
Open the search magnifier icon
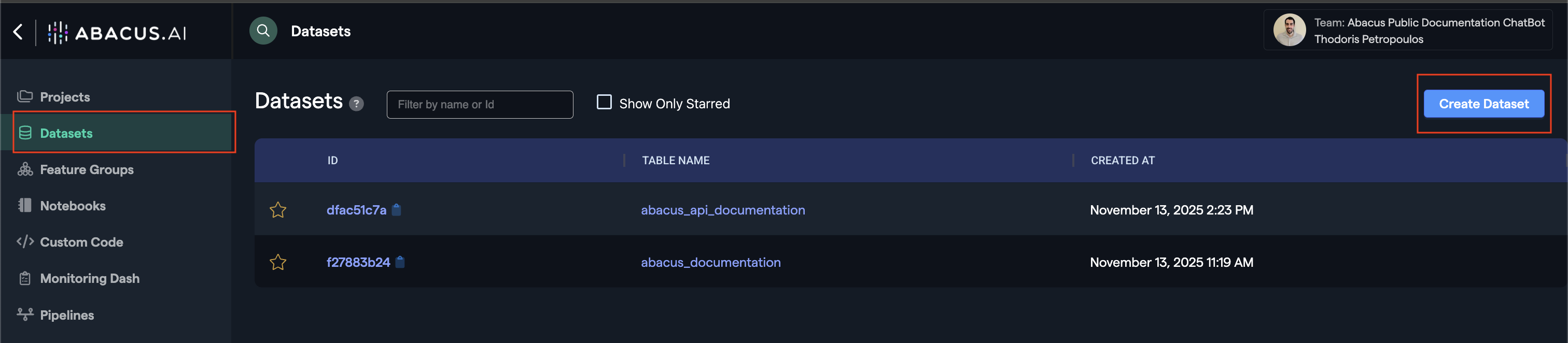click(x=263, y=31)
